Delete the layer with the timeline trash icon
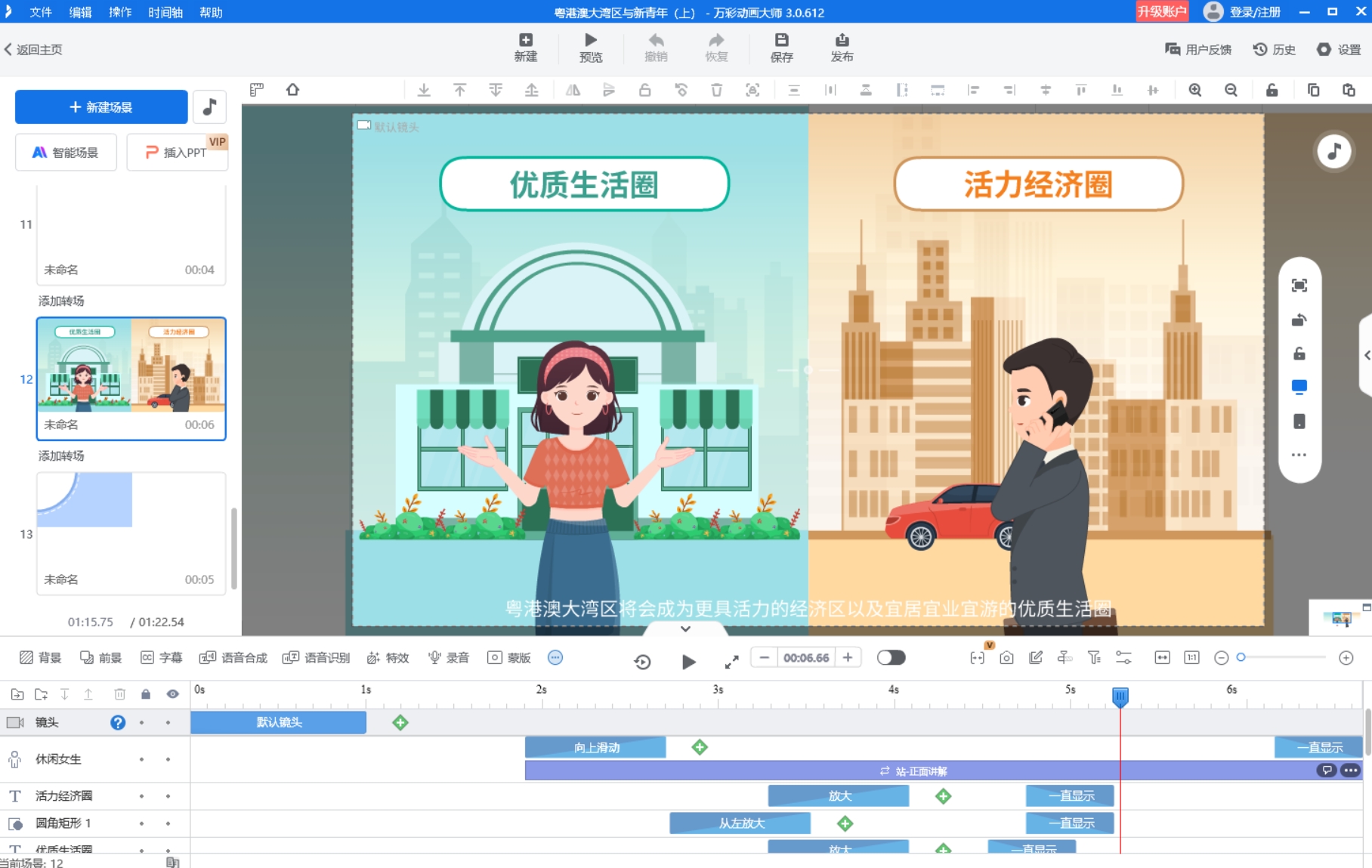Viewport: 1372px width, 868px height. tap(119, 694)
